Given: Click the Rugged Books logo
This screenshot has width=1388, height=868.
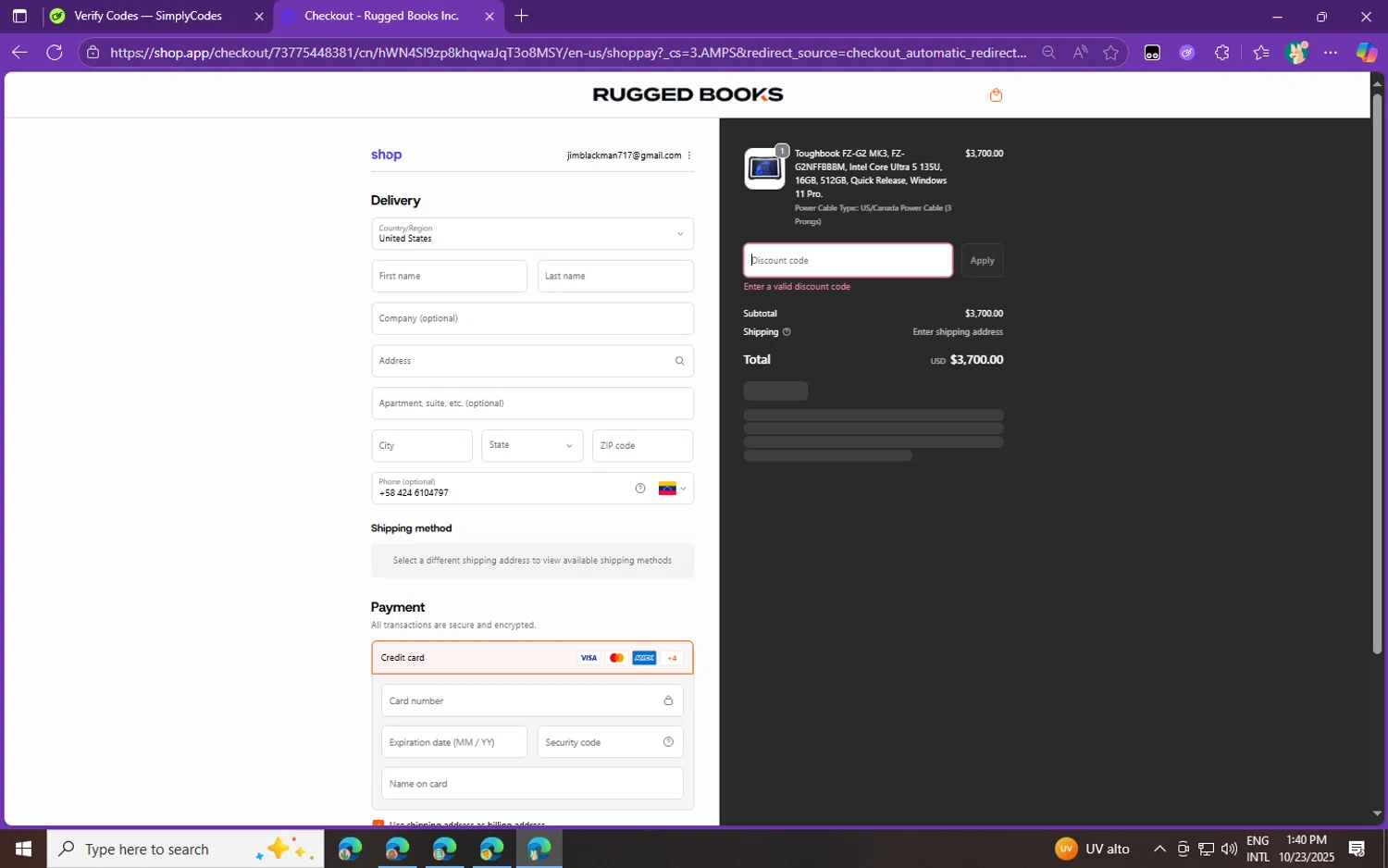Looking at the screenshot, I should tap(688, 94).
